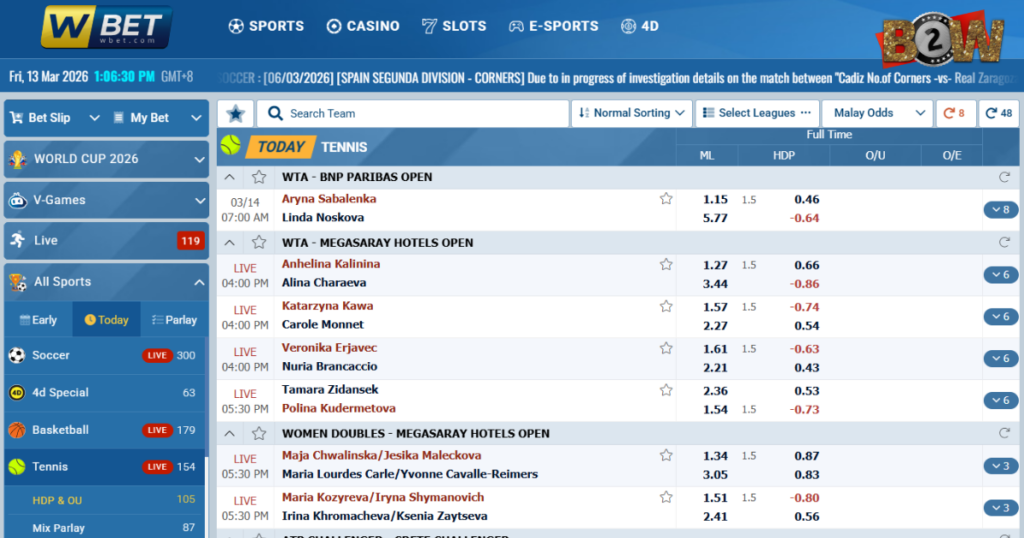This screenshot has width=1024, height=538.
Task: Click the B2W promo badge
Action: click(940, 40)
